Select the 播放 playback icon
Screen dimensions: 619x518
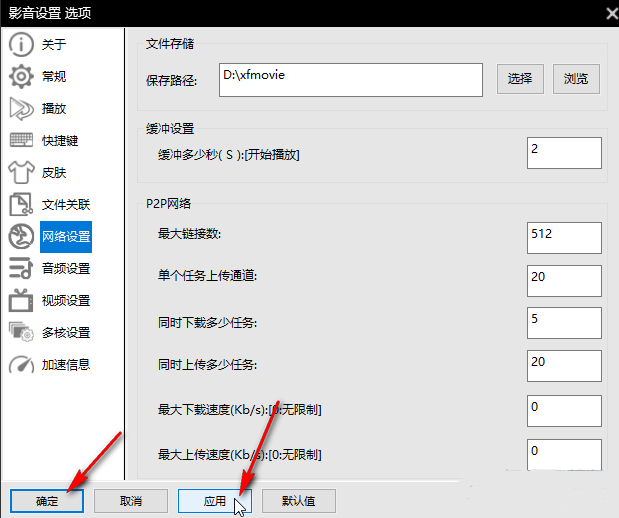tap(21, 108)
